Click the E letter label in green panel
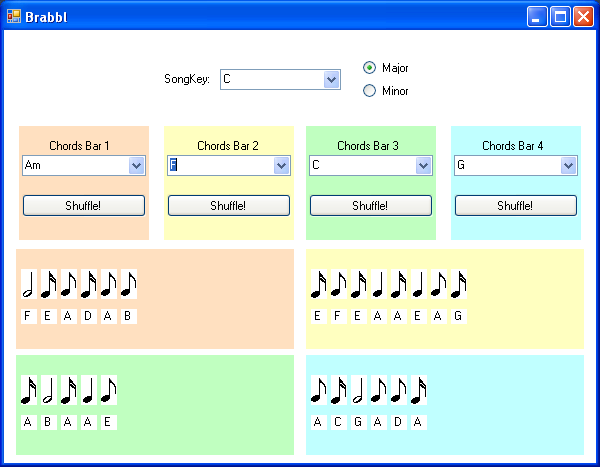The width and height of the screenshot is (600, 467). [x=109, y=422]
